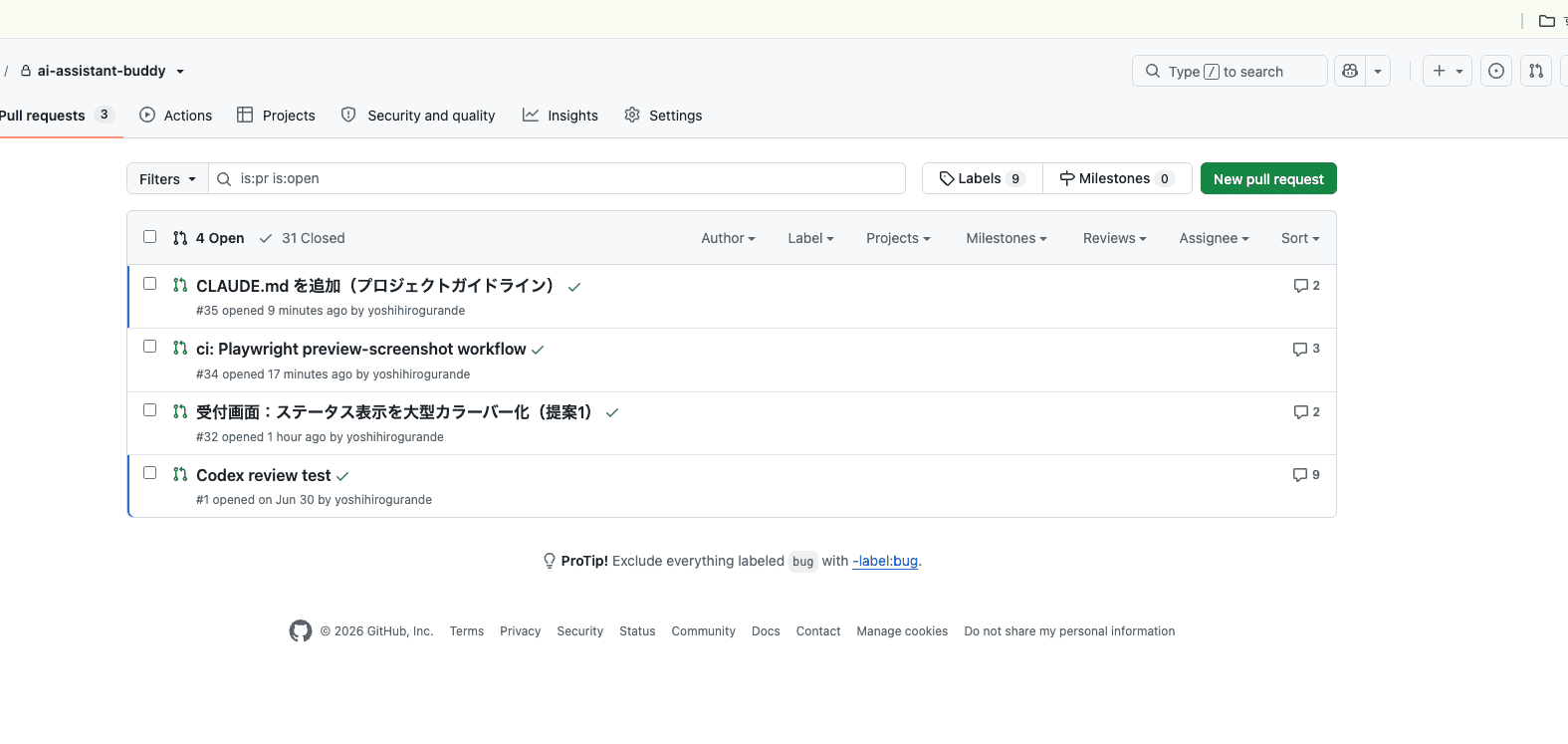1568x744 pixels.
Task: Click the Type / to search box
Action: click(x=1230, y=71)
